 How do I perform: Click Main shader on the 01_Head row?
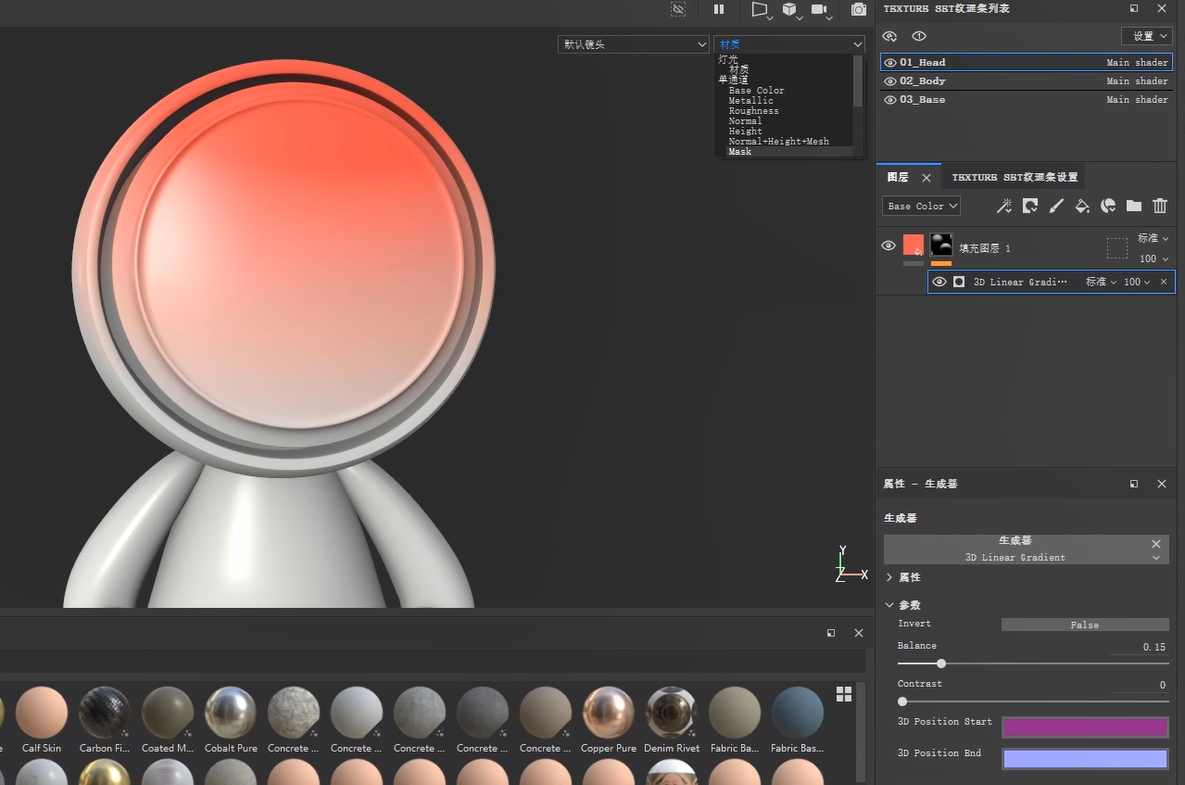[1137, 63]
